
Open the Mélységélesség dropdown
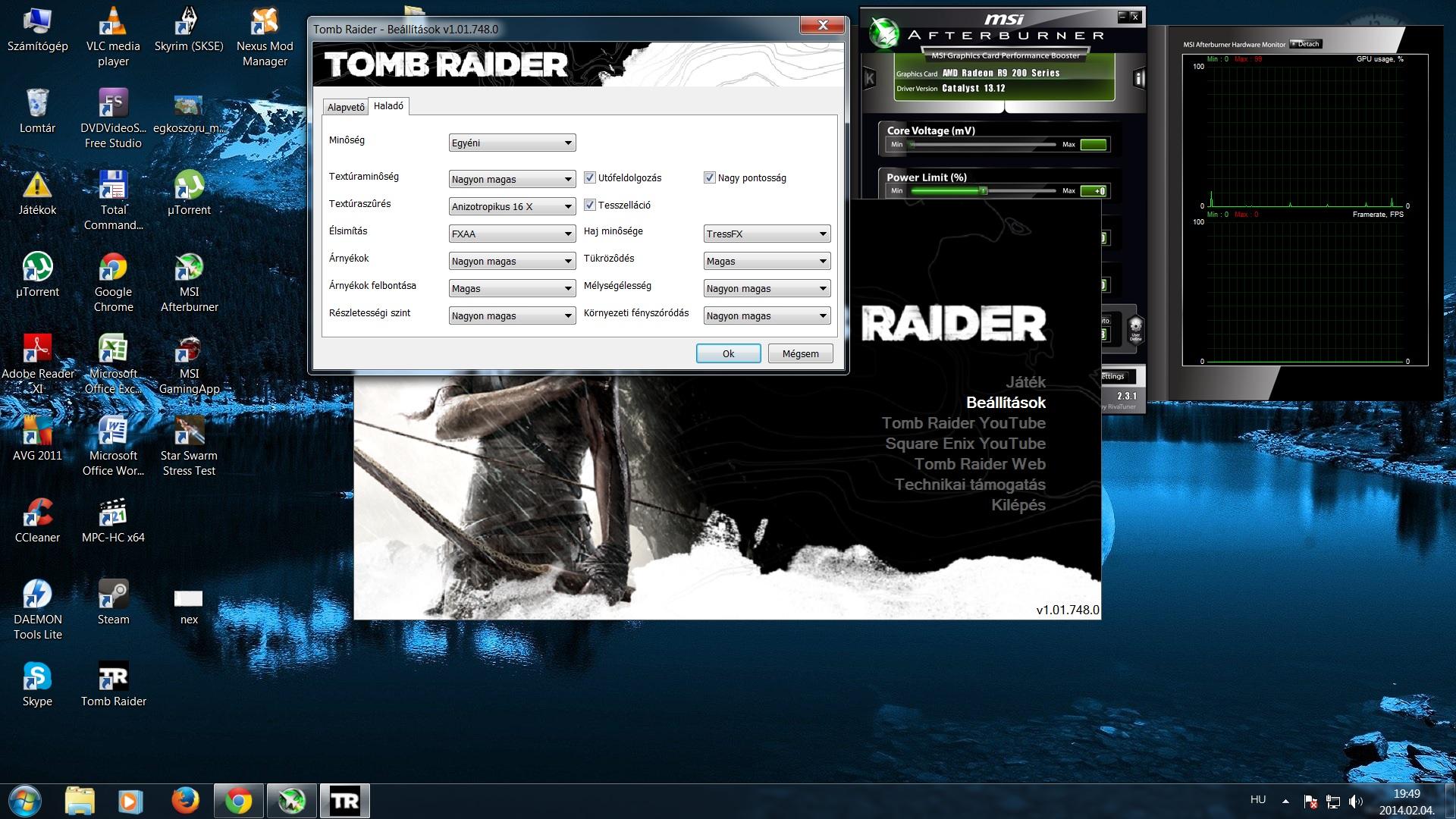pos(767,288)
